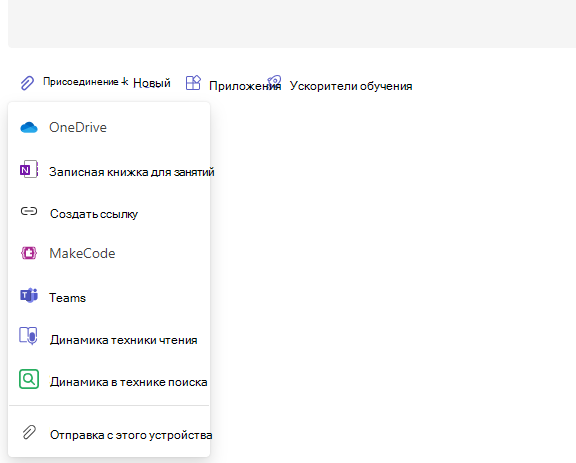Viewport: 576px width, 463px height.
Task: Click the green Search Progress icon
Action: pyautogui.click(x=29, y=379)
